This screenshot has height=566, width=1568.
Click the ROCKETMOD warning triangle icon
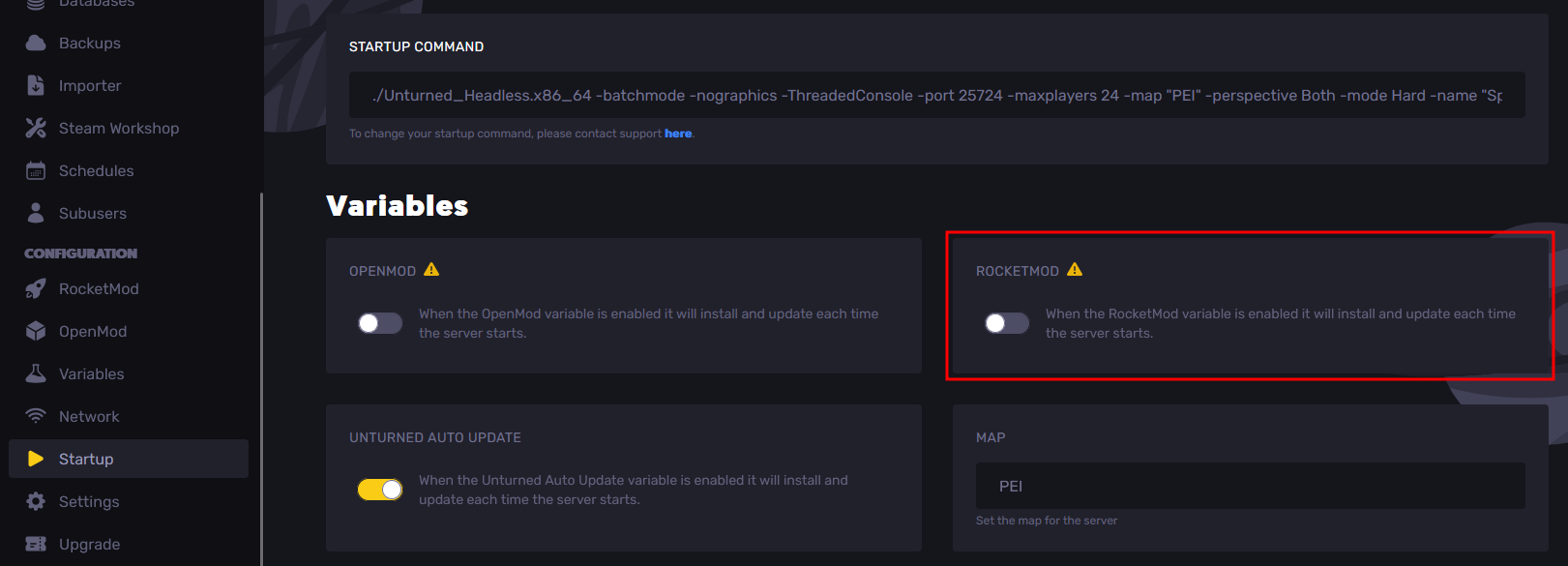(1075, 270)
